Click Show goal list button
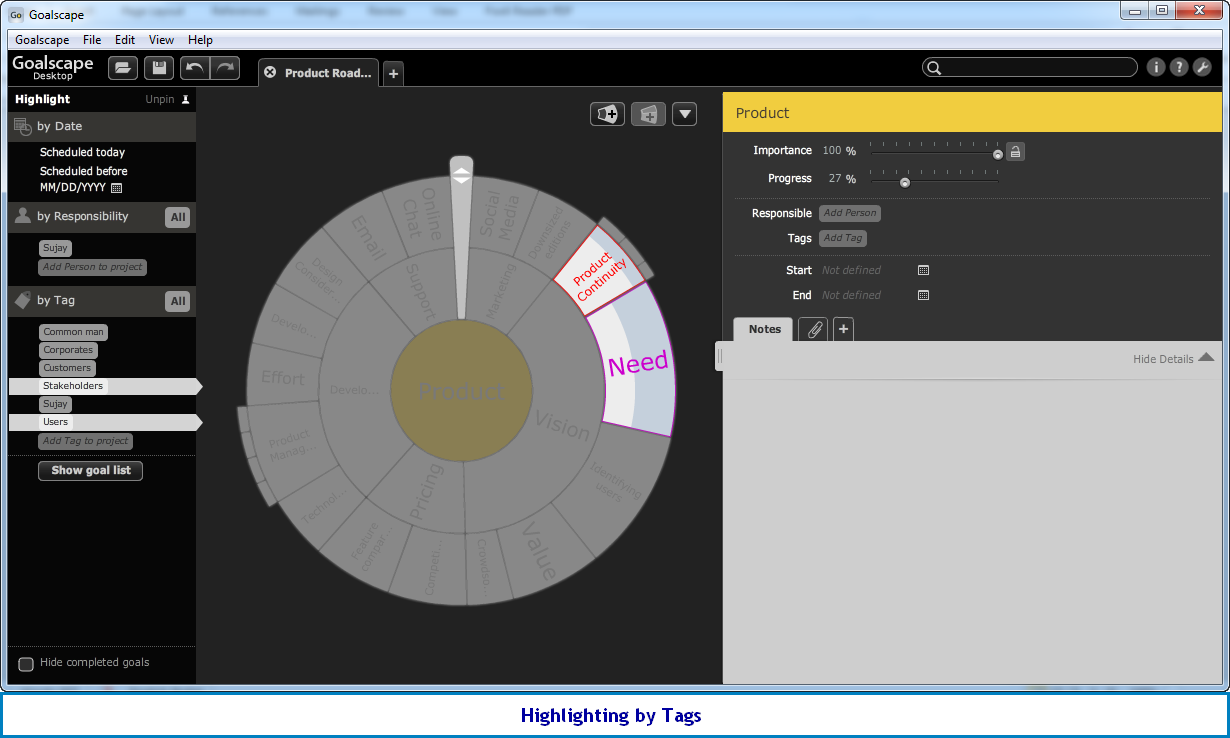Viewport: 1230px width, 738px height. click(x=91, y=470)
